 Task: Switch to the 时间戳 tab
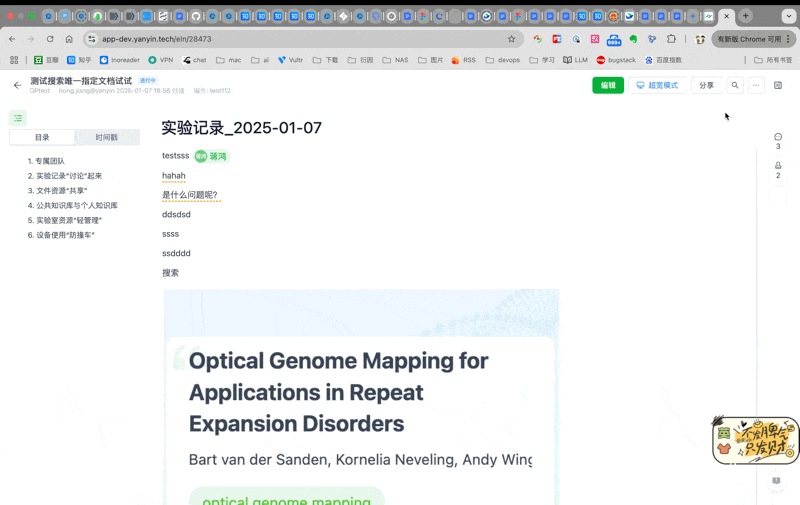coord(106,137)
